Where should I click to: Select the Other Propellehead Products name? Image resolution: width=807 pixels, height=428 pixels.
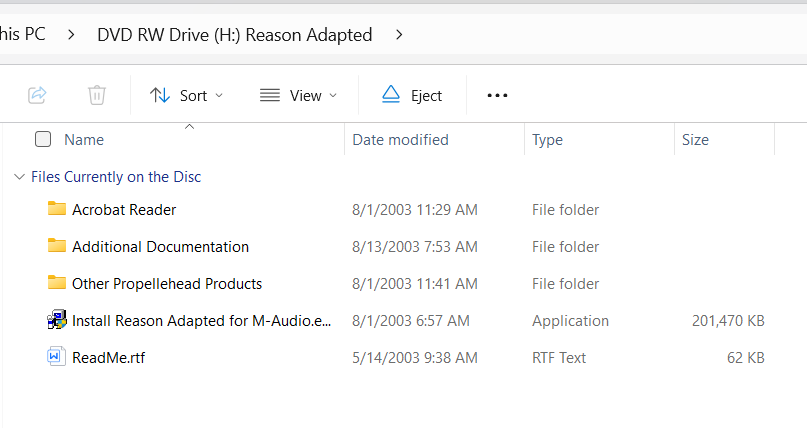tap(167, 284)
